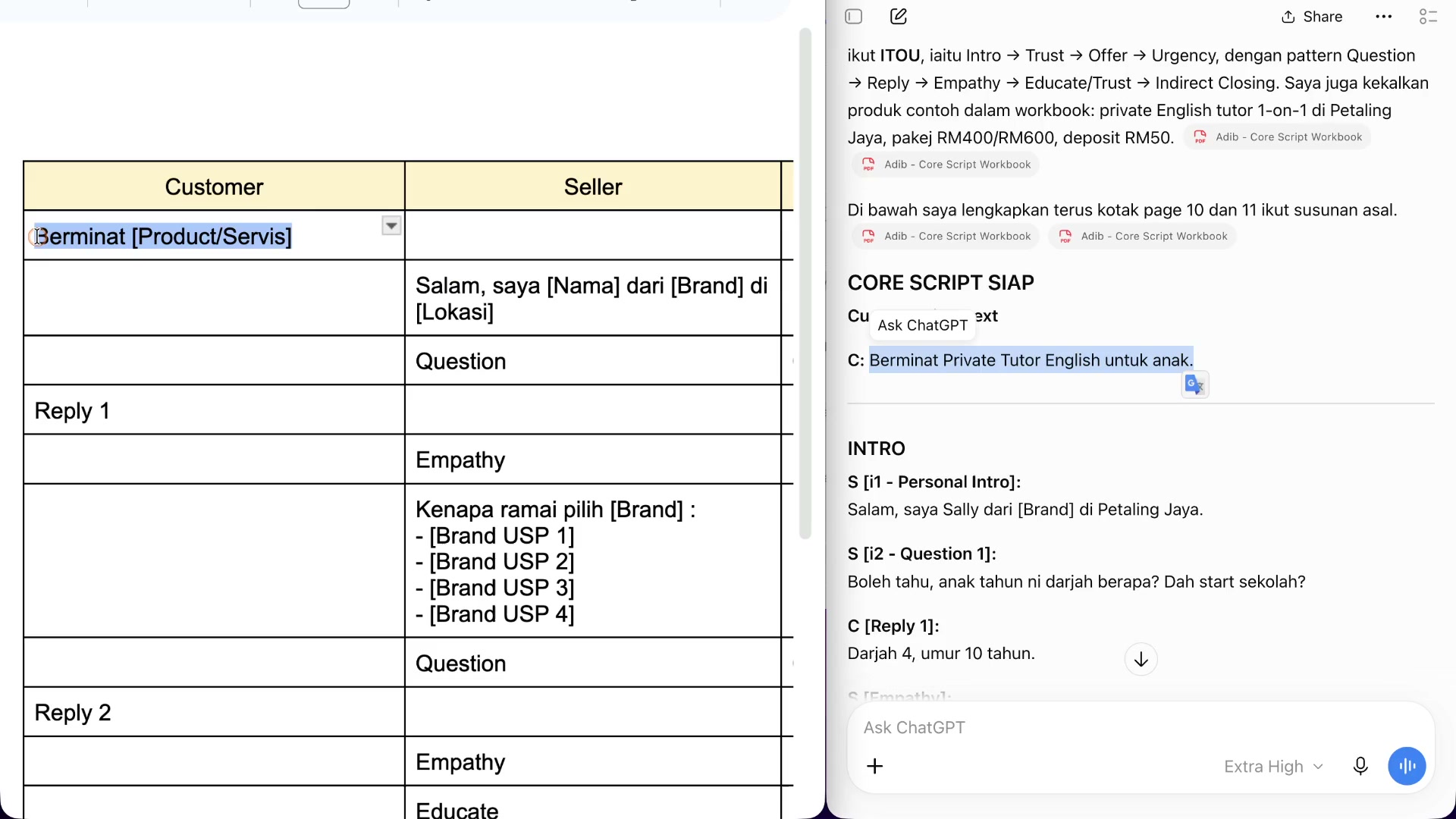
Task: Click the Ask ChatGPT selection tooltip
Action: point(922,325)
